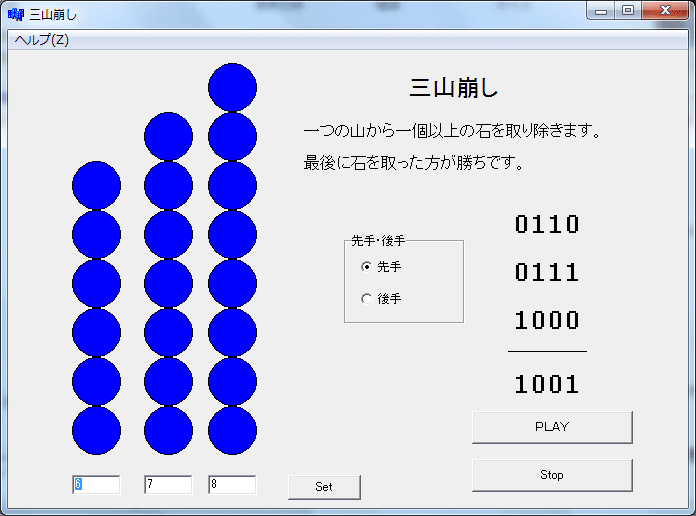Screen dimensions: 696x516
Task: Click the PLAY button
Action: click(x=552, y=427)
